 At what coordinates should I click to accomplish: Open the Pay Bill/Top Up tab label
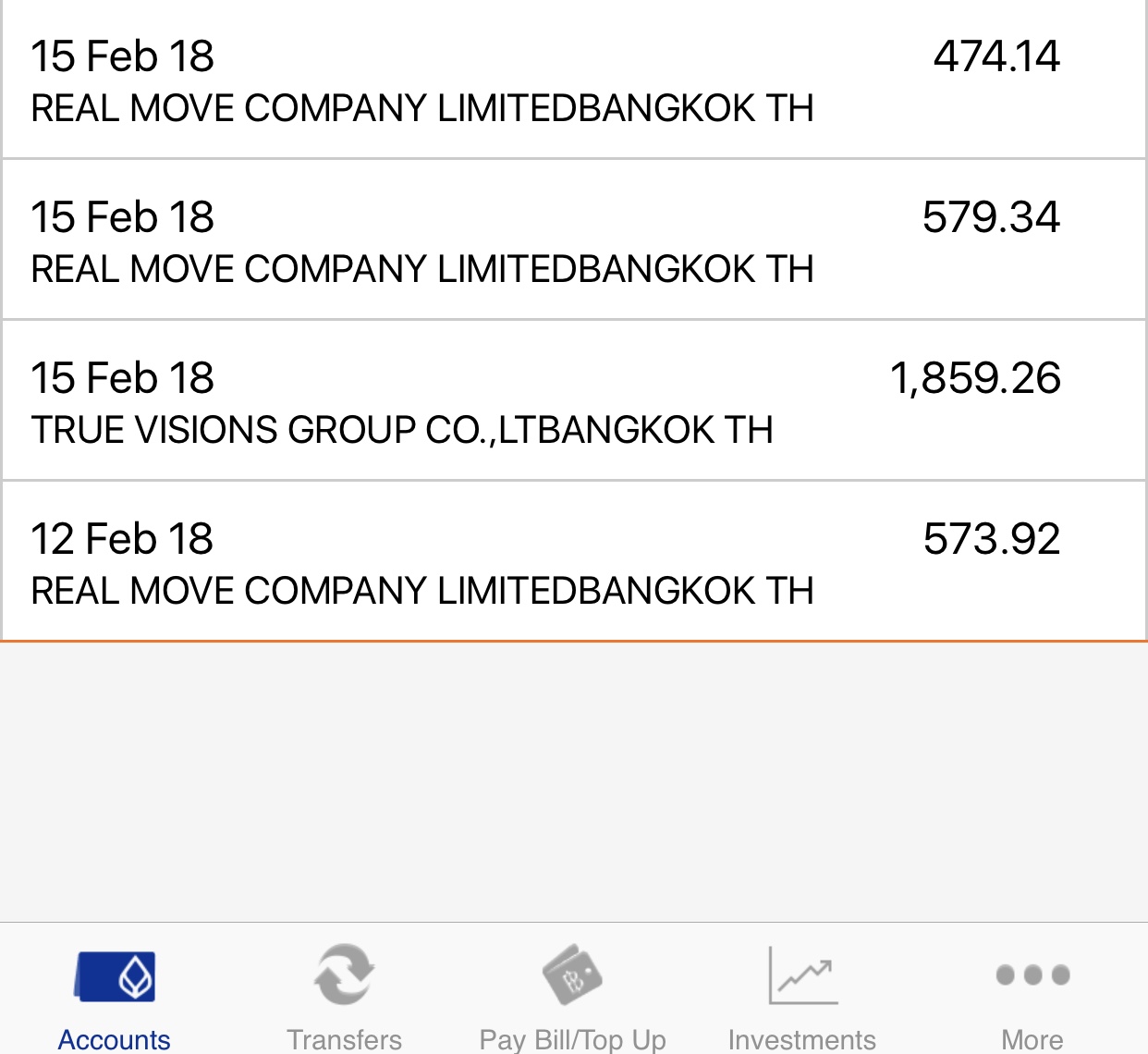(572, 1039)
